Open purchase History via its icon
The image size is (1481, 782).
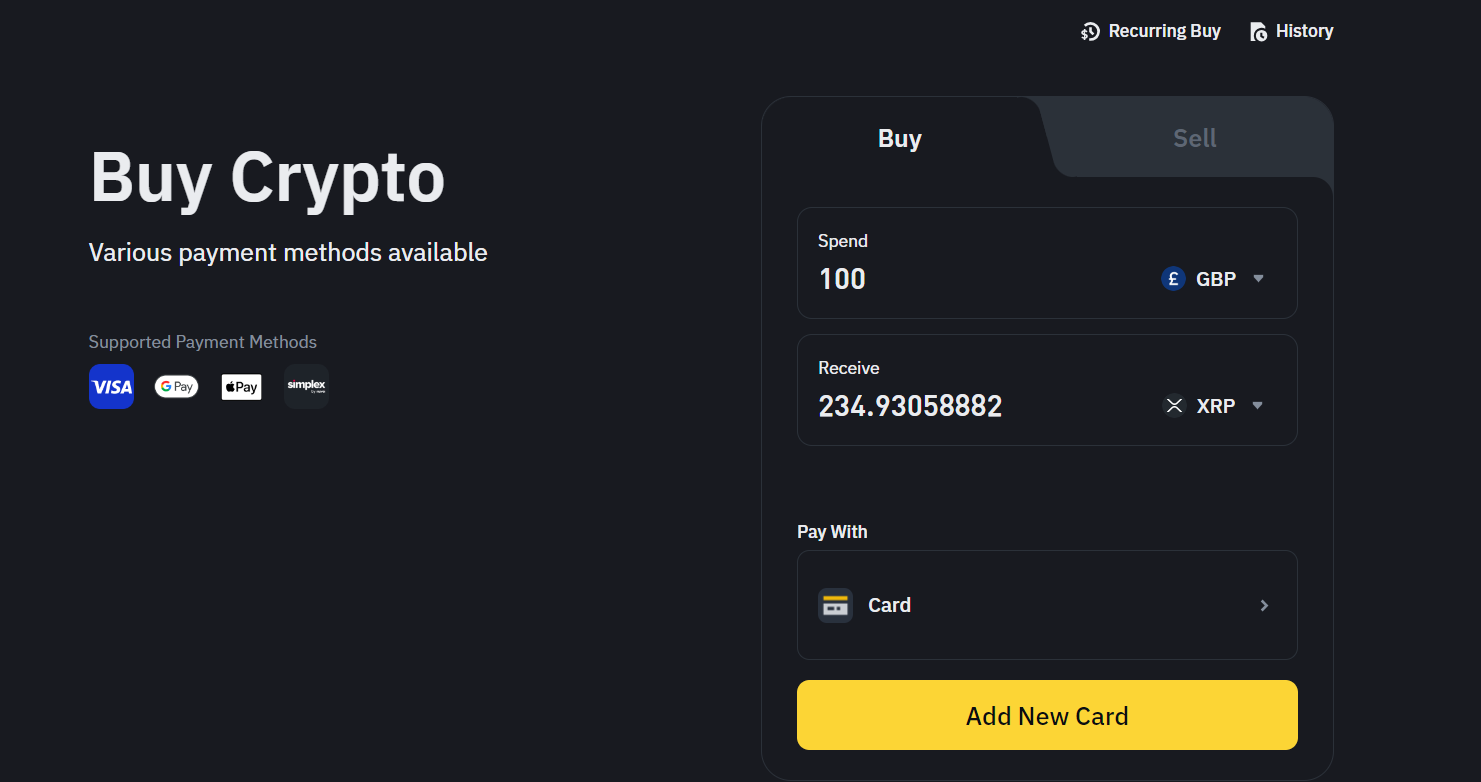point(1258,31)
